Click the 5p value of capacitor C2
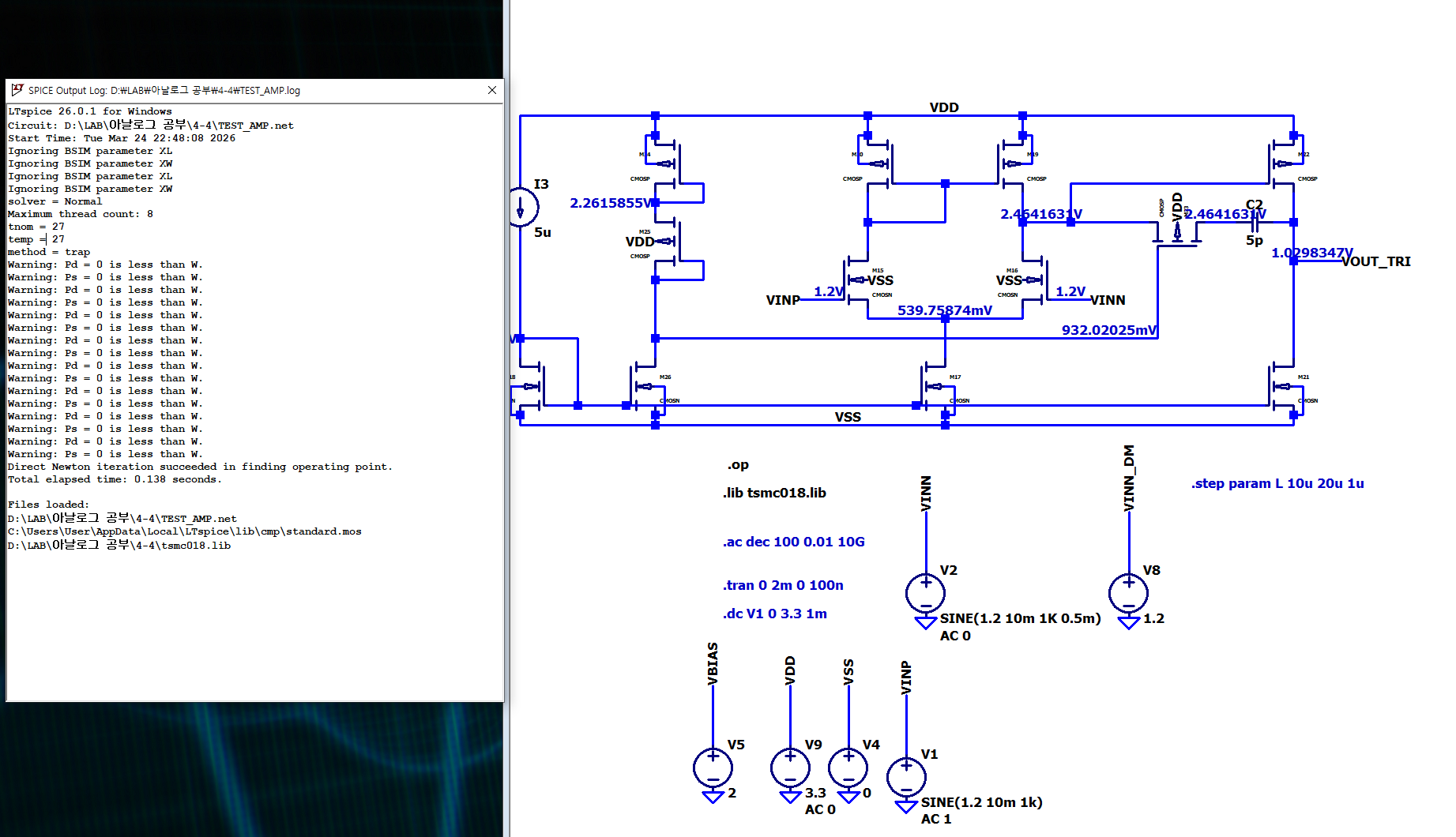Viewport: 1456px width, 837px height. coord(1255,240)
